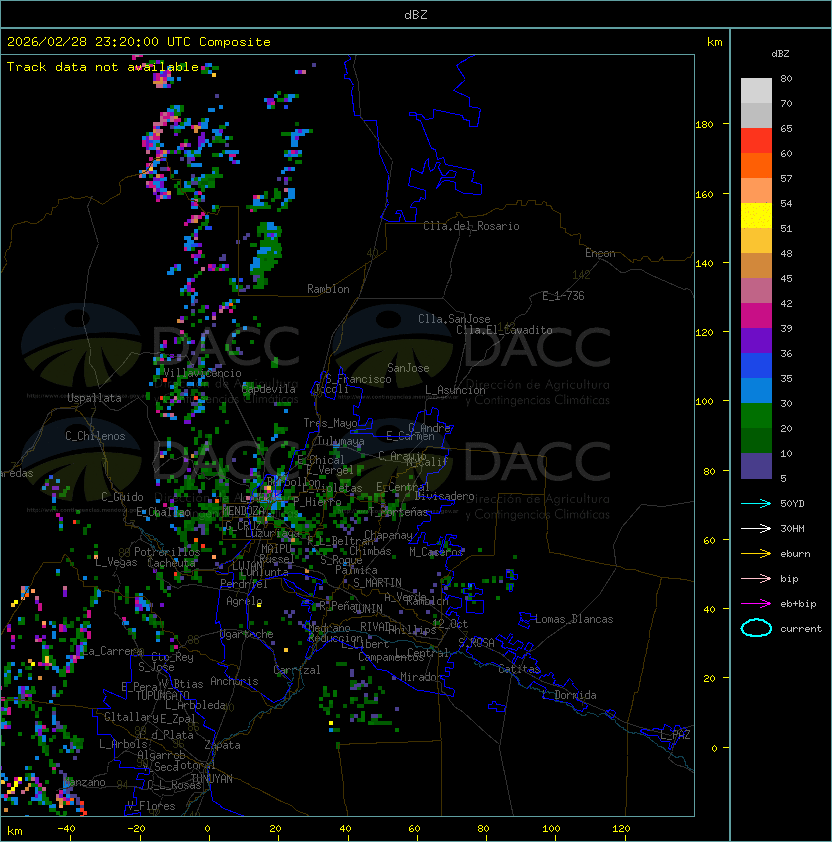Image resolution: width=832 pixels, height=842 pixels.
Task: Click the '100' tick on vertical km axis
Action: 704,402
